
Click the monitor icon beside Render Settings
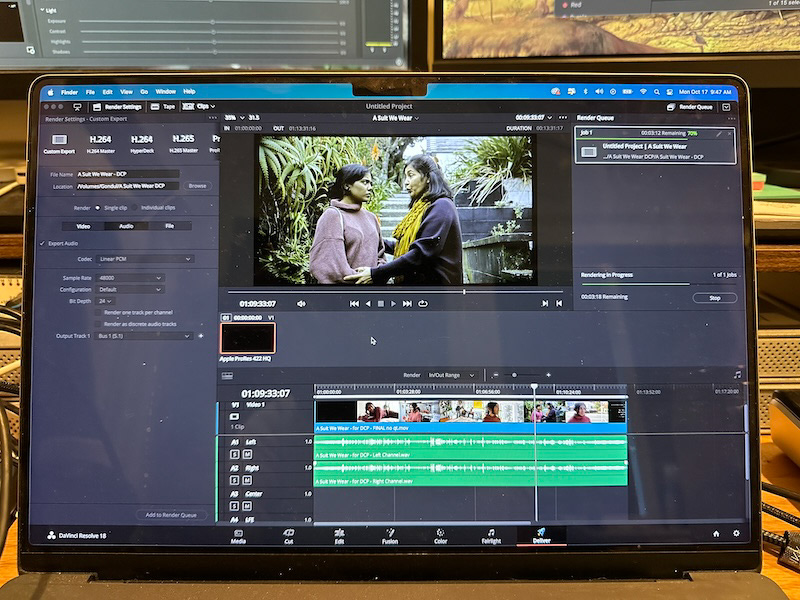(78, 107)
